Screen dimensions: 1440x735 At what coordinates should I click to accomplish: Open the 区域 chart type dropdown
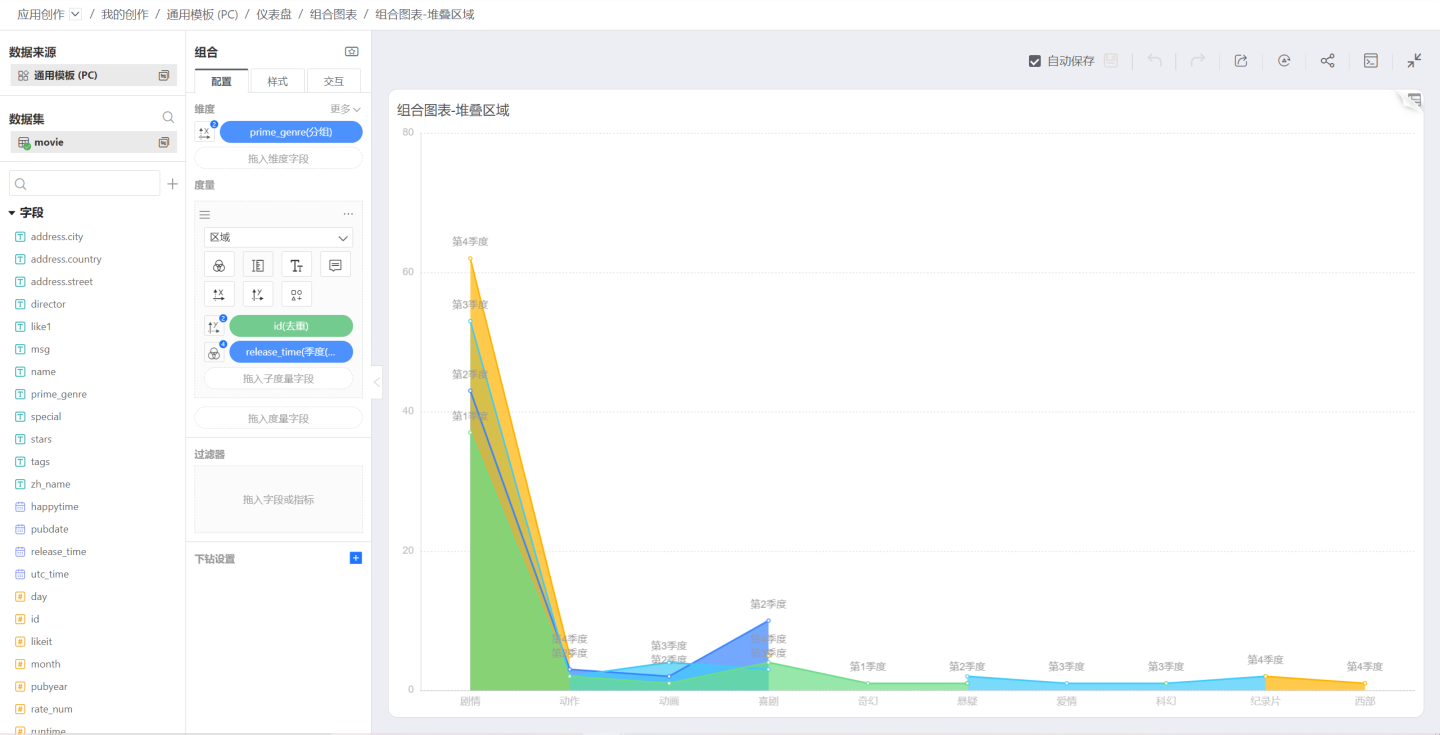[x=278, y=238]
